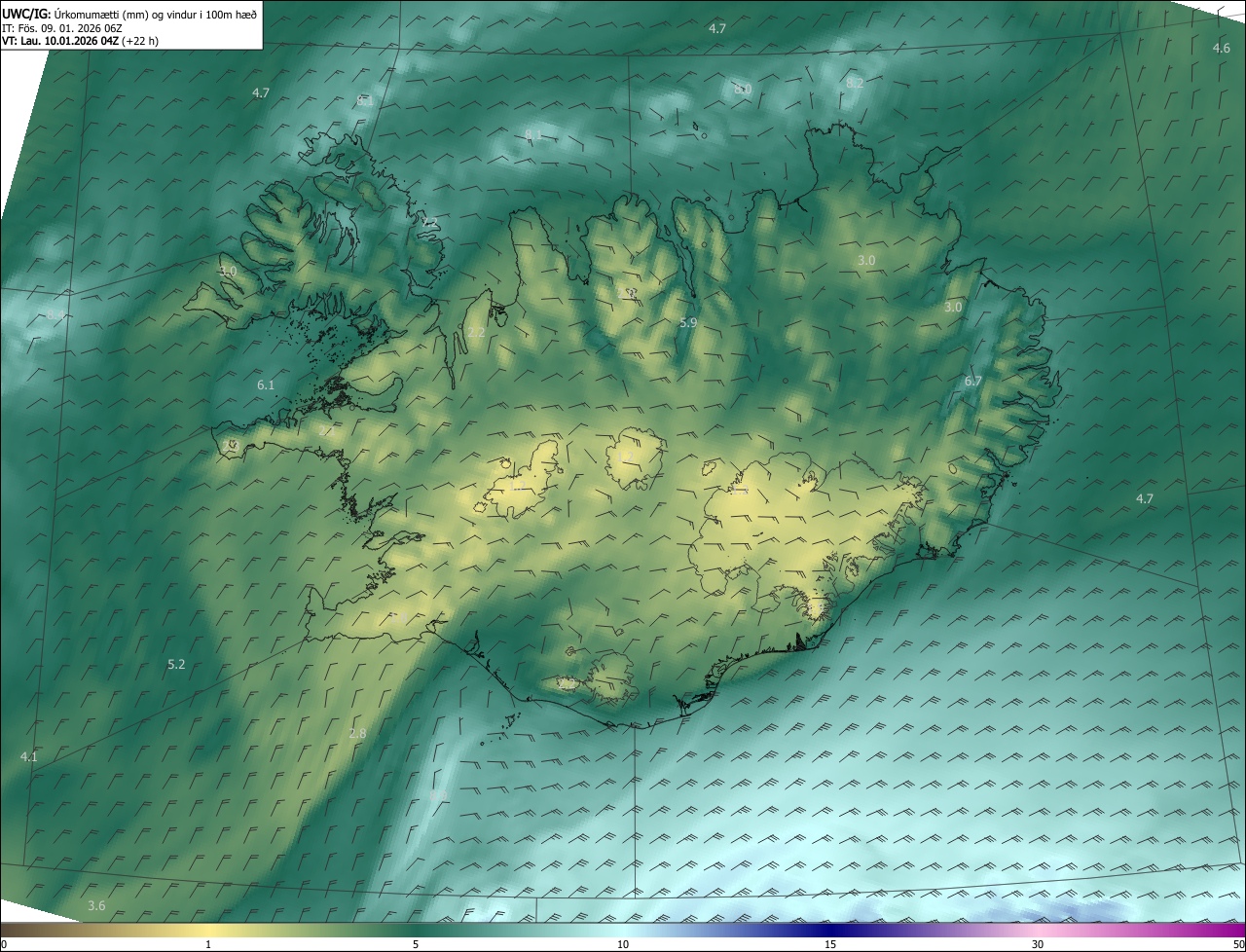This screenshot has height=952, width=1246.
Task: Click the colorbar tick label '50'
Action: (1238, 945)
